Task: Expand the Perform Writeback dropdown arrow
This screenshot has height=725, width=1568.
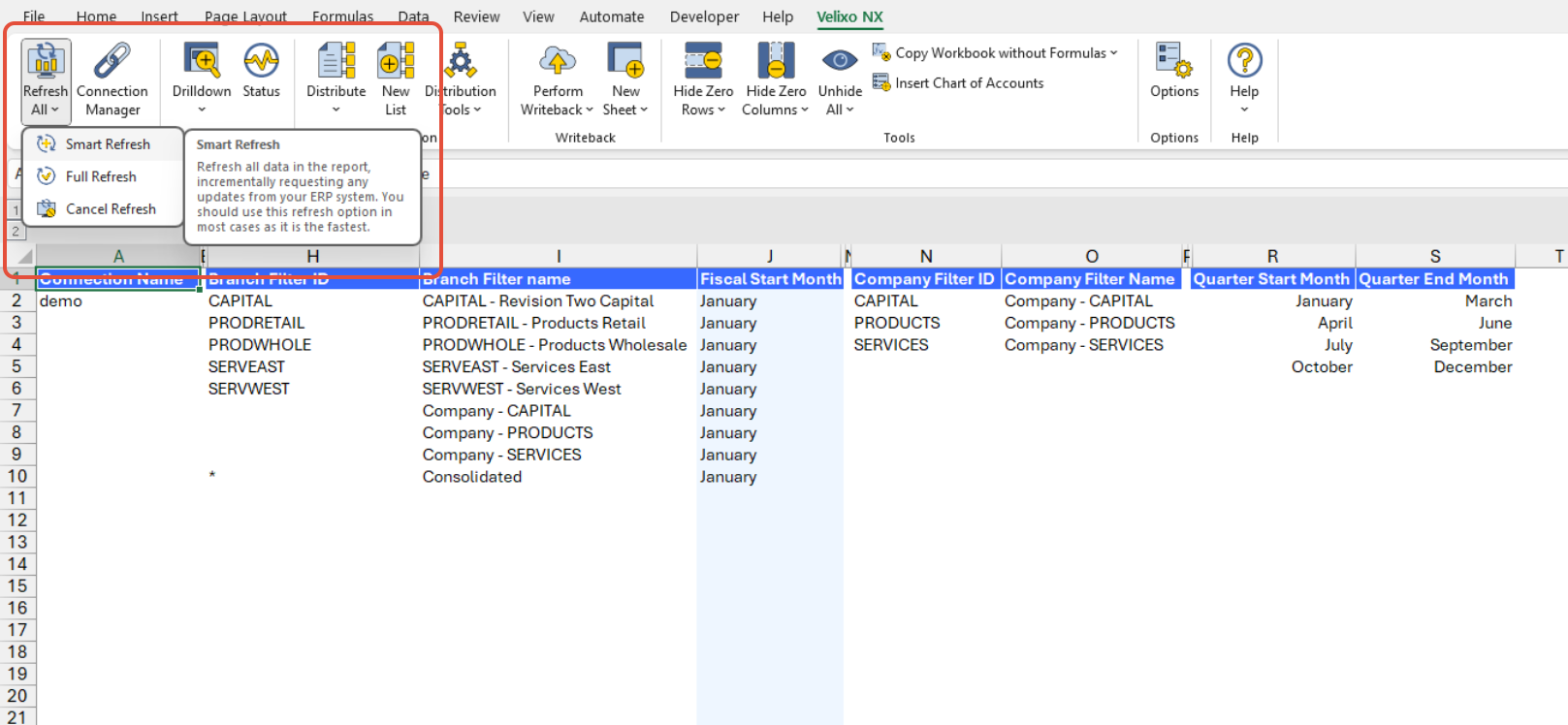Action: [x=590, y=110]
